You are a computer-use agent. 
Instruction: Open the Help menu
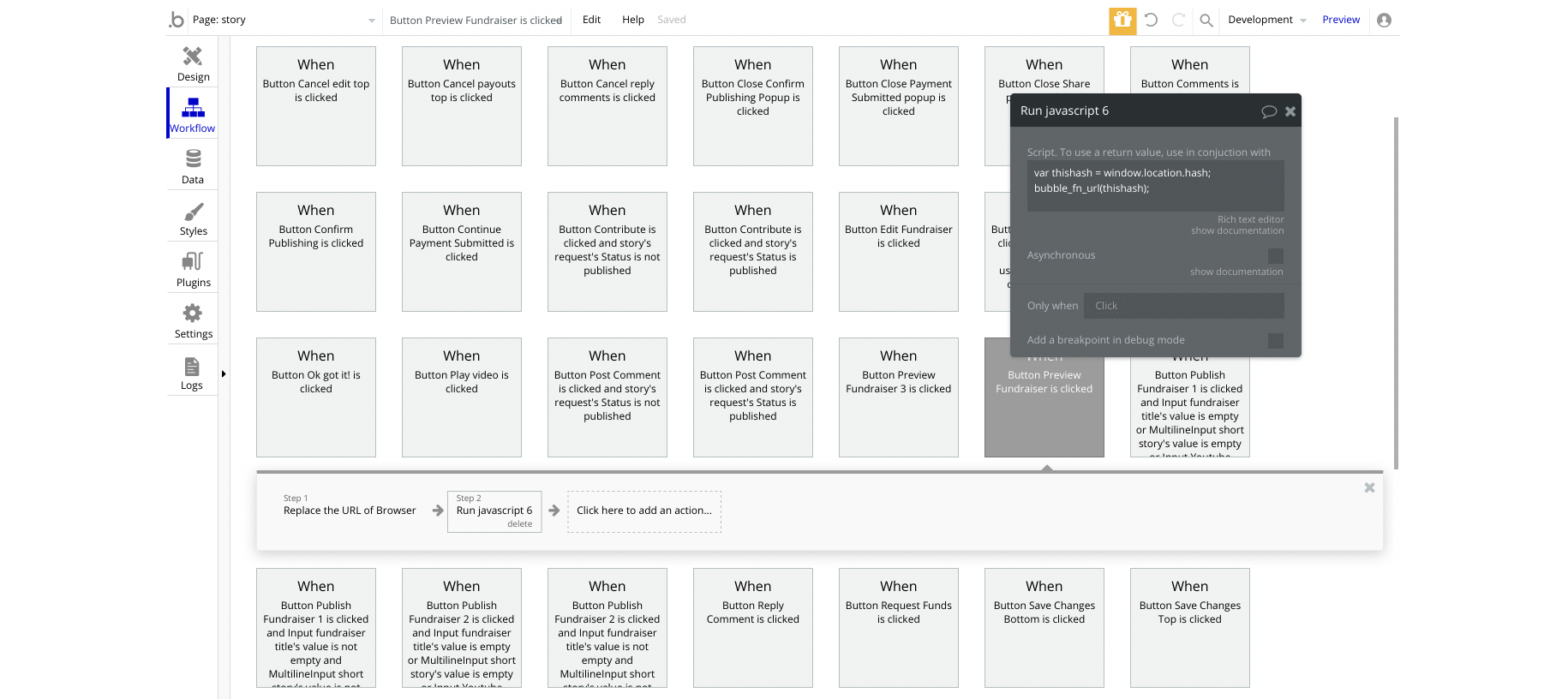coord(632,20)
